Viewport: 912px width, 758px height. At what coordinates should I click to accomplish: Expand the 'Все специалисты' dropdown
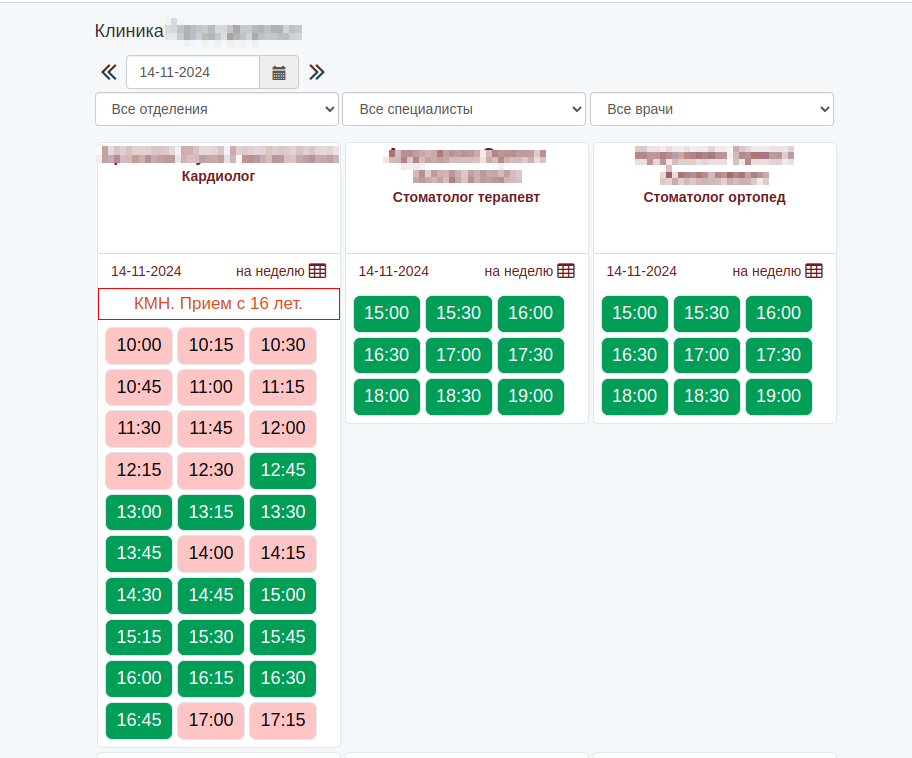pyautogui.click(x=464, y=109)
